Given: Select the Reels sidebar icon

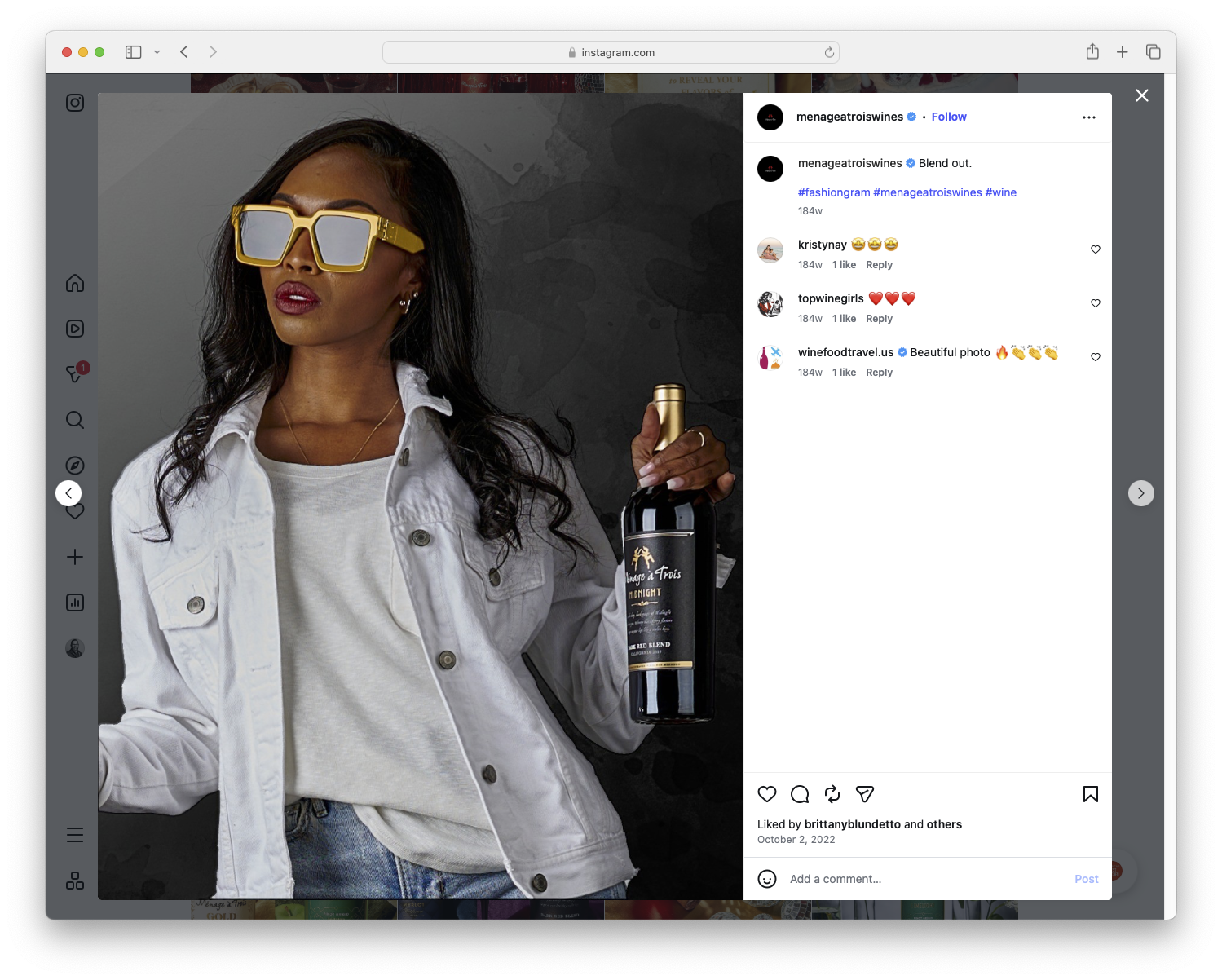Looking at the screenshot, I should point(75,329).
